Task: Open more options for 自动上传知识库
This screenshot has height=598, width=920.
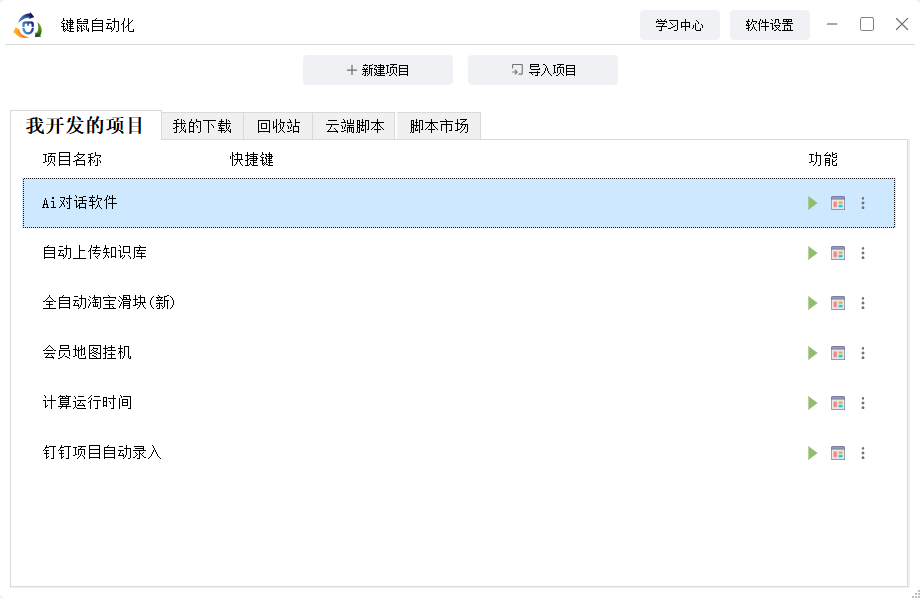Action: click(x=862, y=253)
